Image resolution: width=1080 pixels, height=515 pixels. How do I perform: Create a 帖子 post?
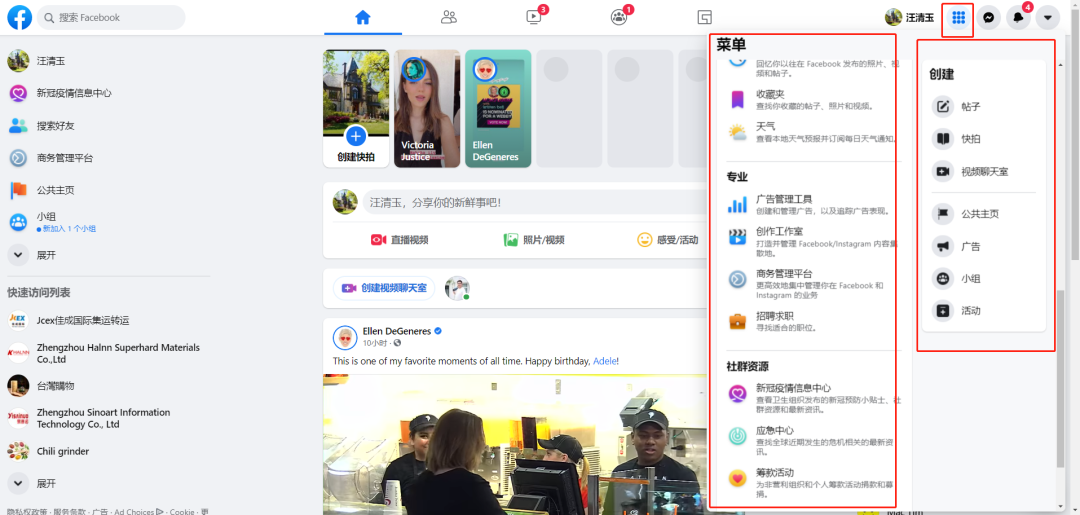[x=984, y=107]
